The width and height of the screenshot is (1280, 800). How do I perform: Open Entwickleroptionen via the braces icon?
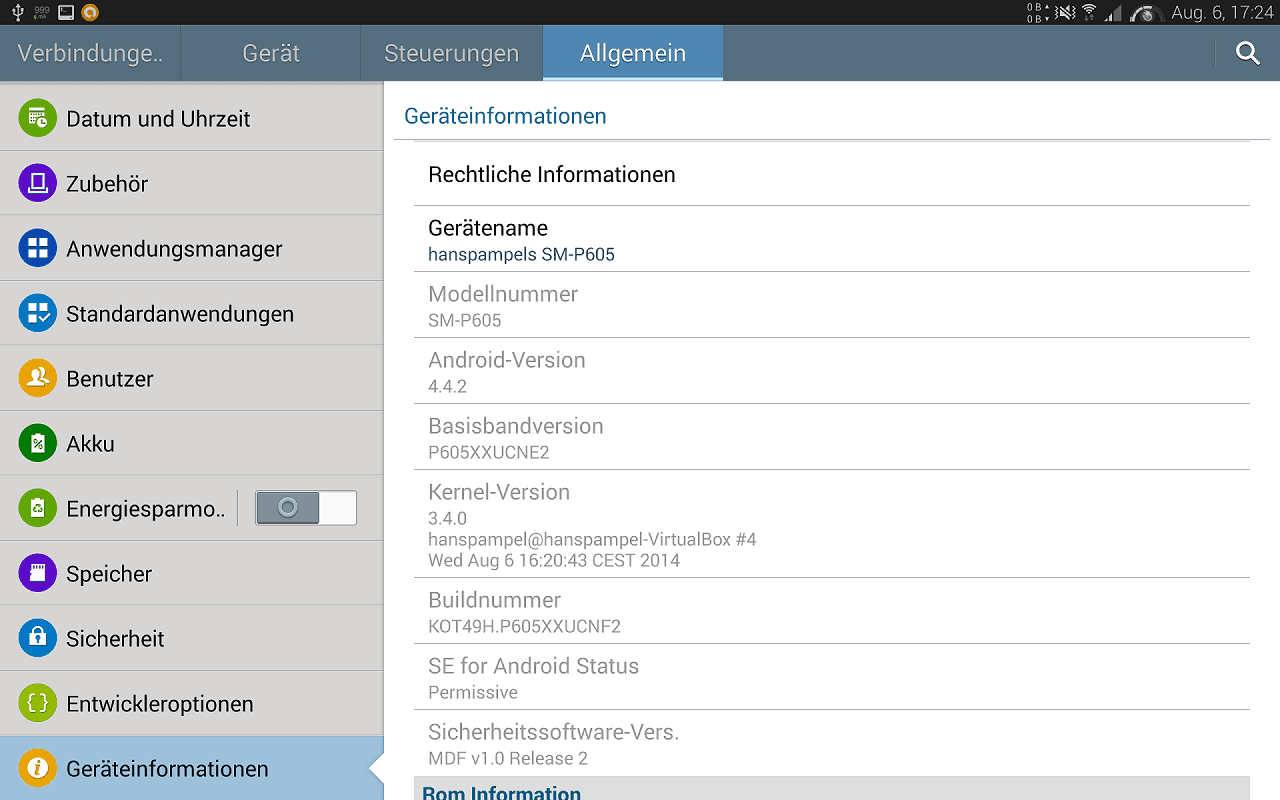38,703
